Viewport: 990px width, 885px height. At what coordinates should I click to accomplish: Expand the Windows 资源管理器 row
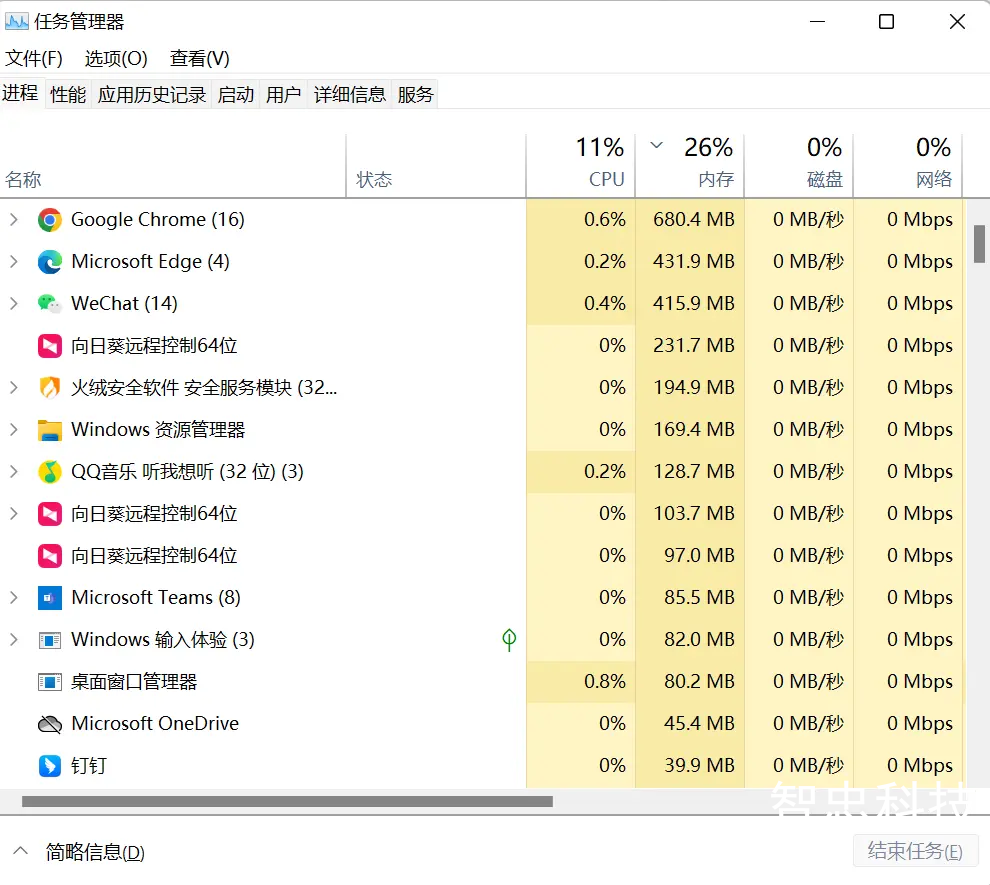pyautogui.click(x=14, y=430)
